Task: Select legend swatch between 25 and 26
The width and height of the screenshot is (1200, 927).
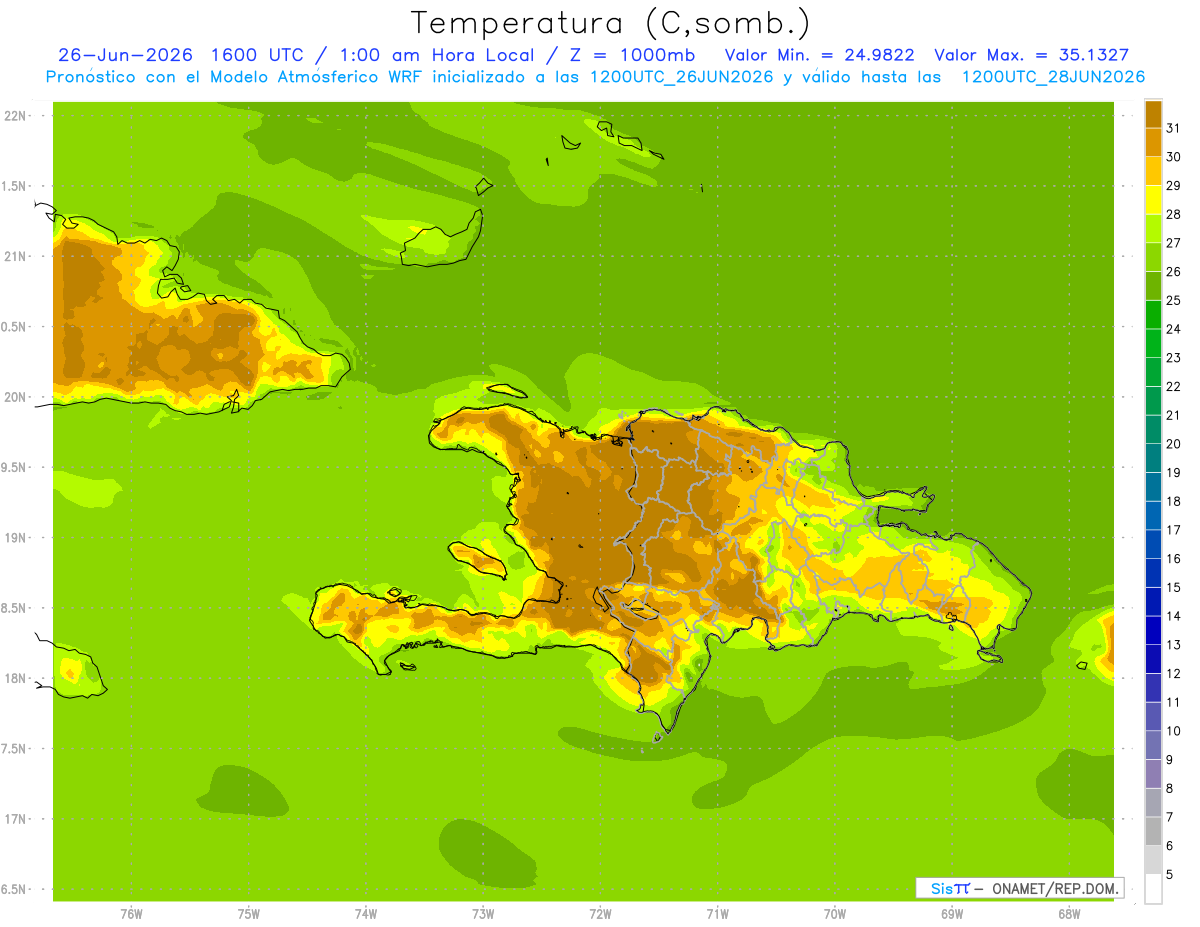Action: [x=1153, y=286]
